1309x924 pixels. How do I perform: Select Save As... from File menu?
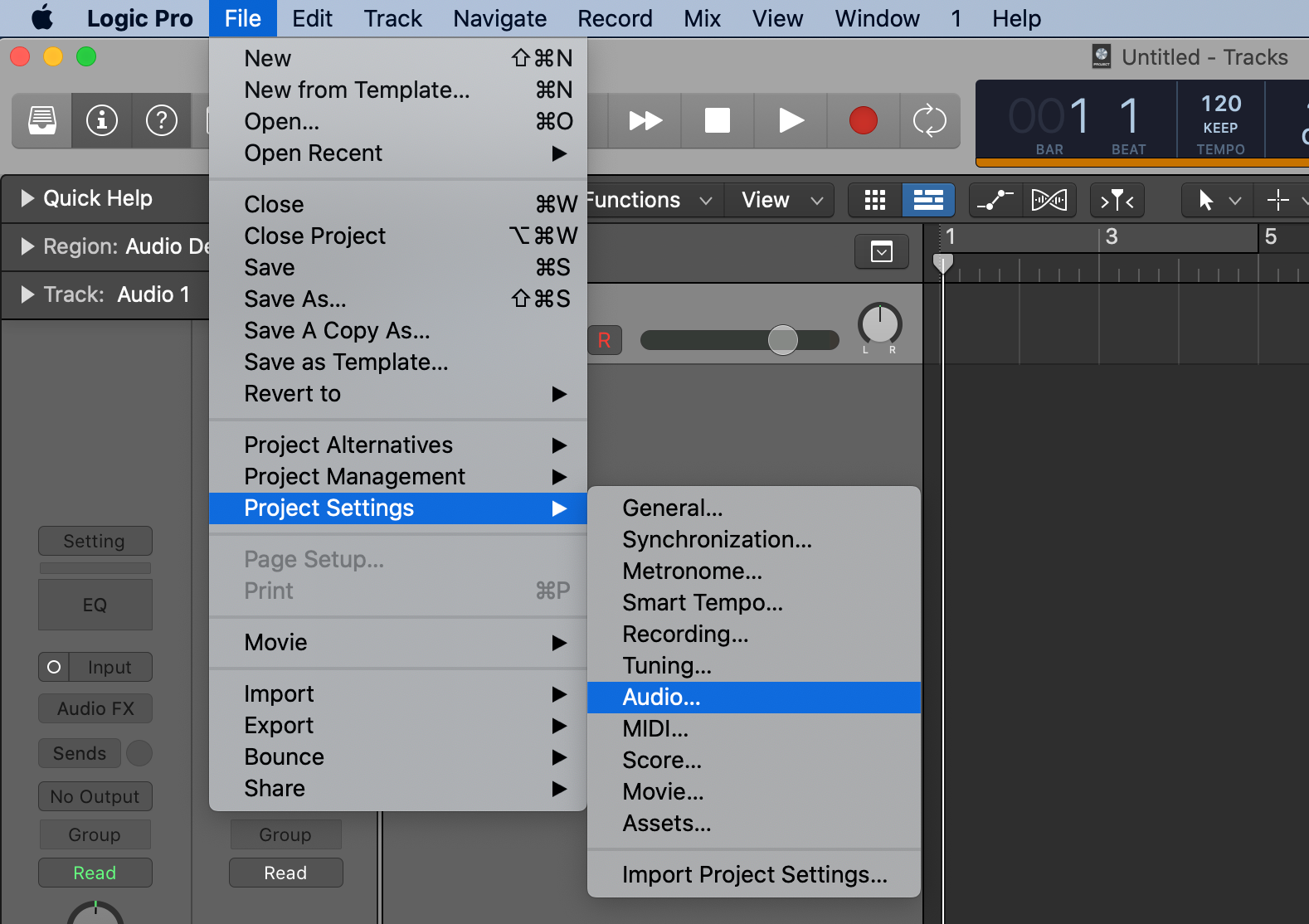click(x=398, y=299)
